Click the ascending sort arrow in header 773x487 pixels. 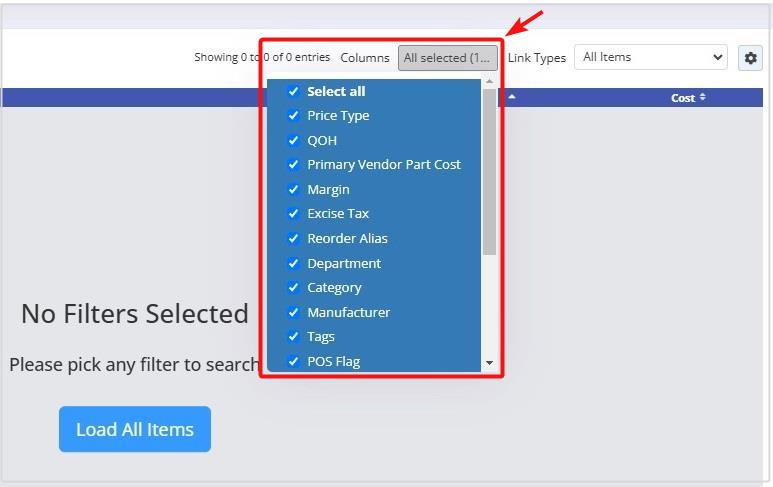pos(512,97)
